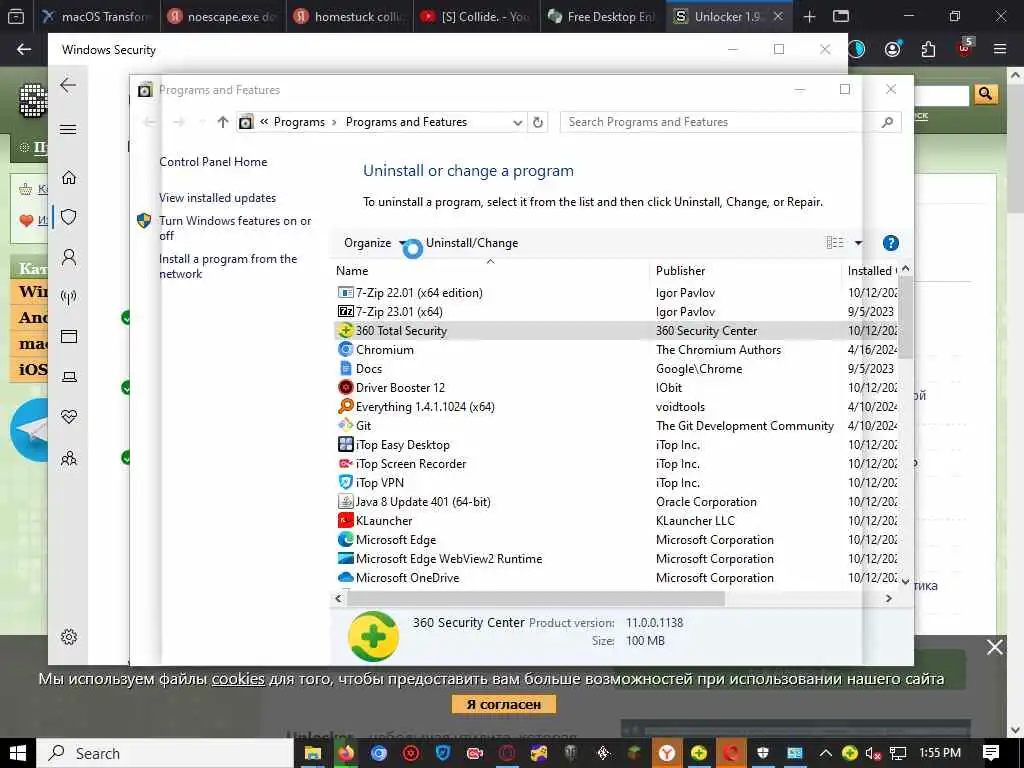Open Settings gear in Windows Security sidebar

click(x=69, y=637)
